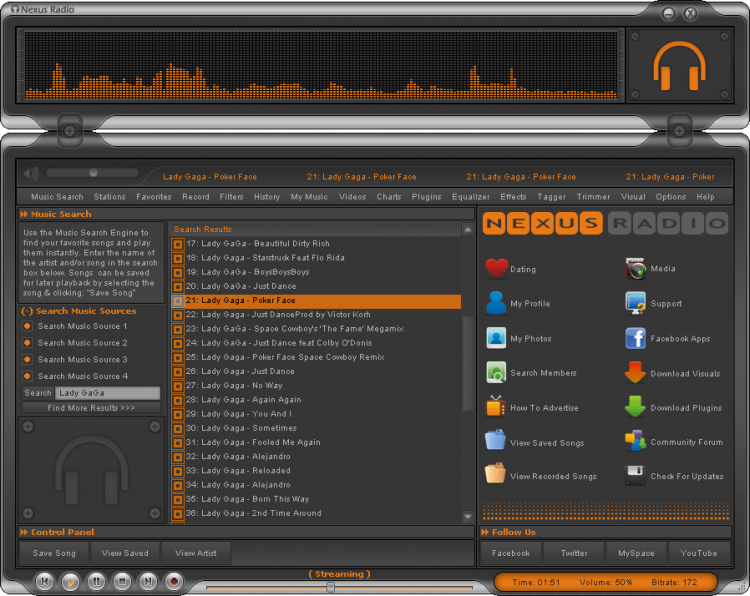Open the Support monitor icon
This screenshot has height=596, width=750.
click(x=636, y=303)
